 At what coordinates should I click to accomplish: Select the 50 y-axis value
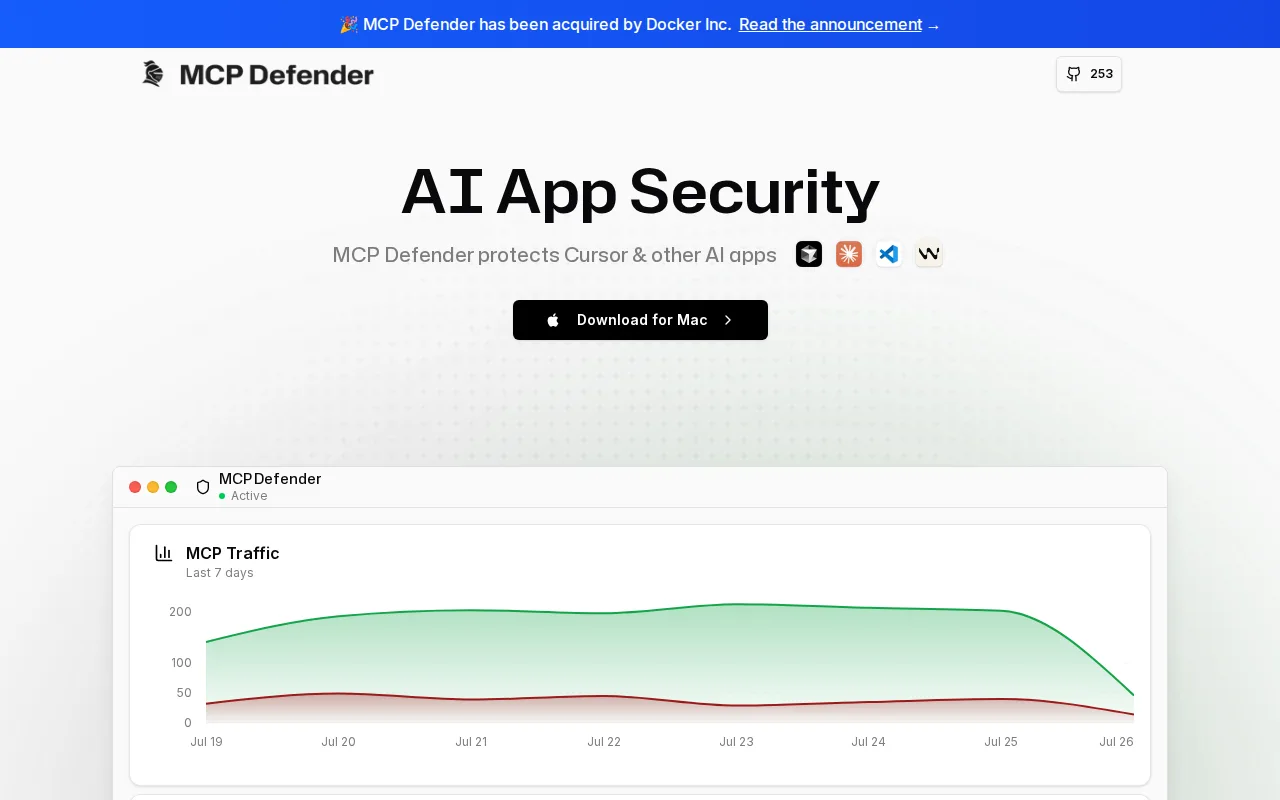click(184, 693)
